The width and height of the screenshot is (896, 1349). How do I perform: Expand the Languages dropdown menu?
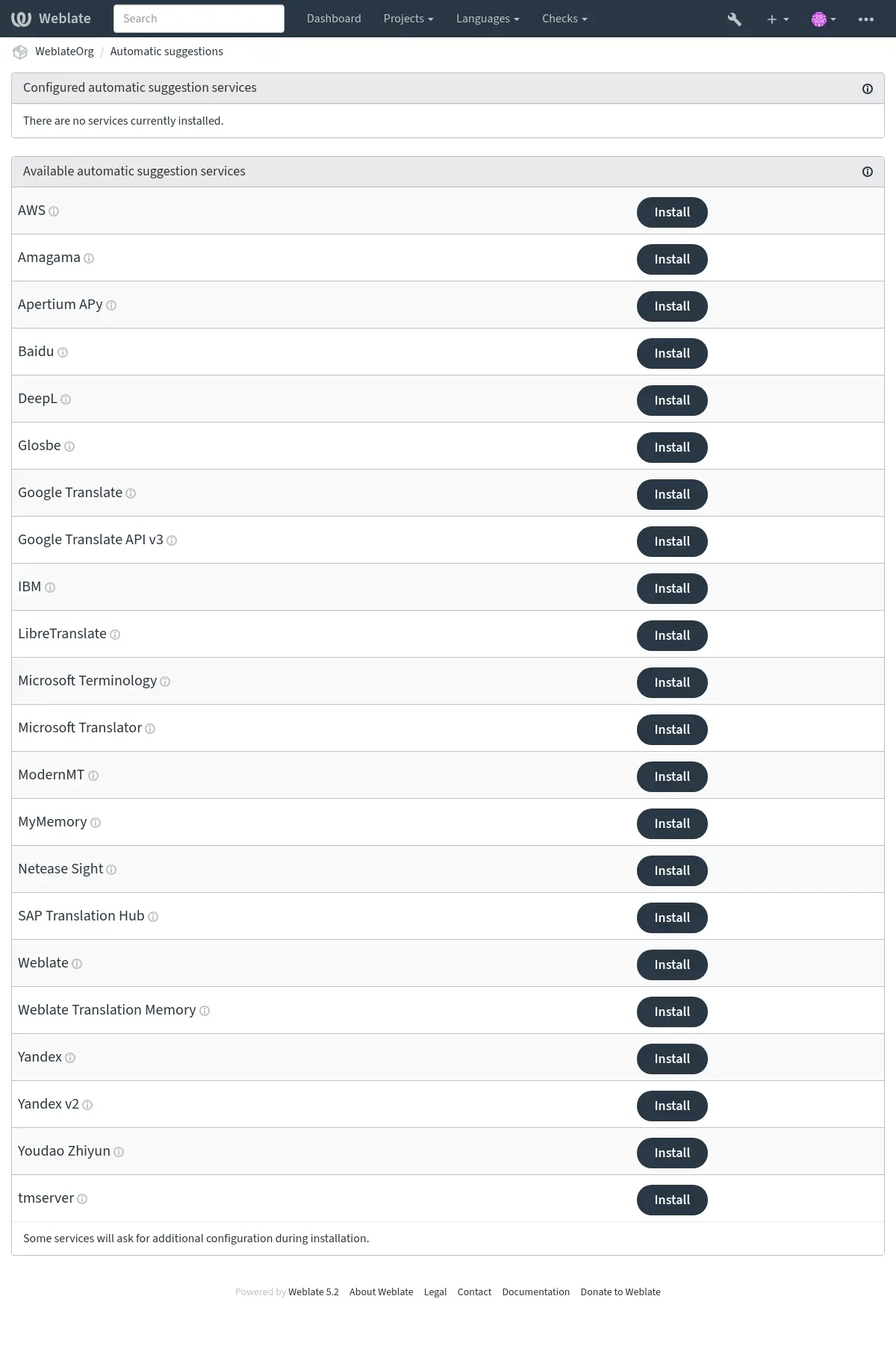[x=488, y=19]
